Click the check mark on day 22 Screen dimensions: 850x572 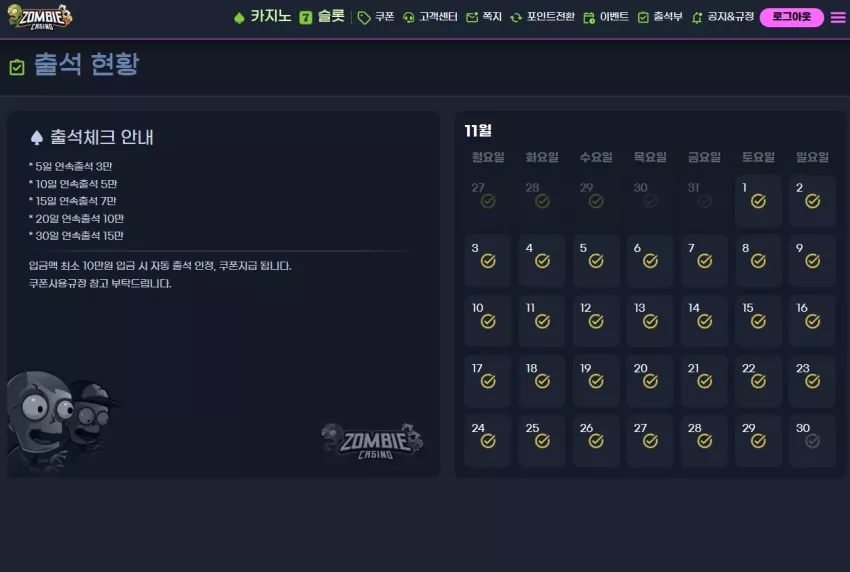[x=758, y=381]
